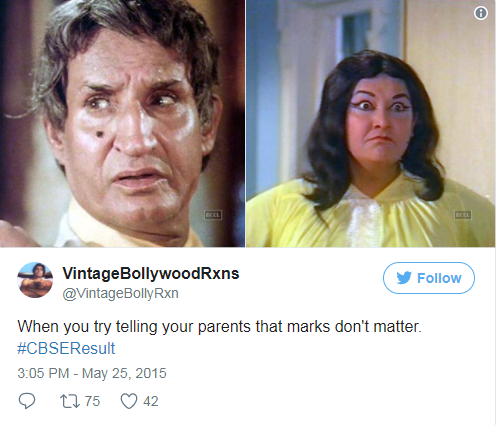The height and width of the screenshot is (426, 496).
Task: Click the watermark on the right photo
Action: click(x=463, y=215)
